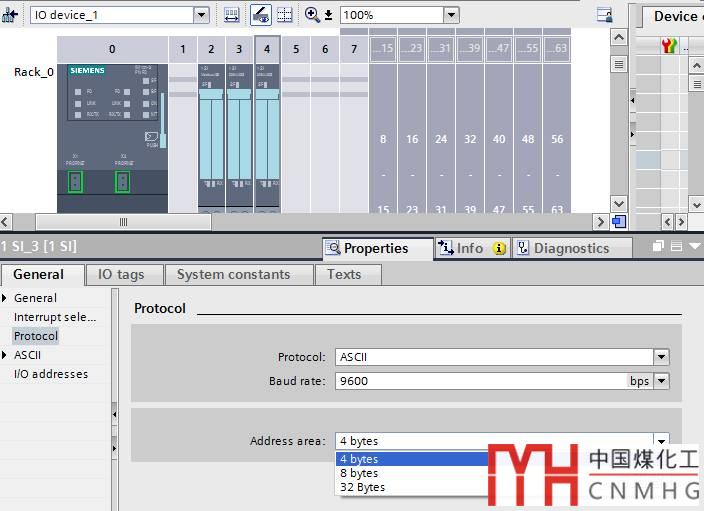Screen dimensions: 704x511
Task: Select the module in slot 2
Action: coord(211,138)
